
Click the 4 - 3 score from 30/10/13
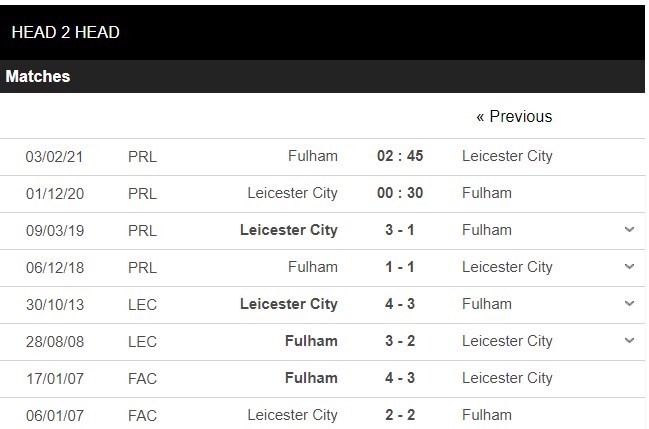(x=400, y=304)
